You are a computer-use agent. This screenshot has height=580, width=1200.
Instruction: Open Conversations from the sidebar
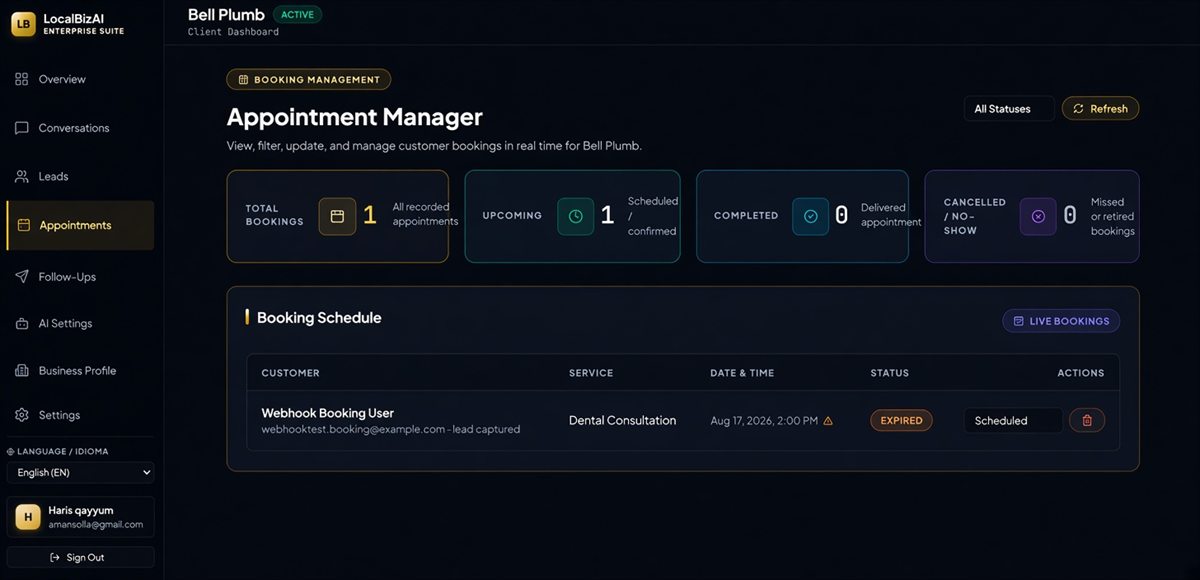click(81, 128)
